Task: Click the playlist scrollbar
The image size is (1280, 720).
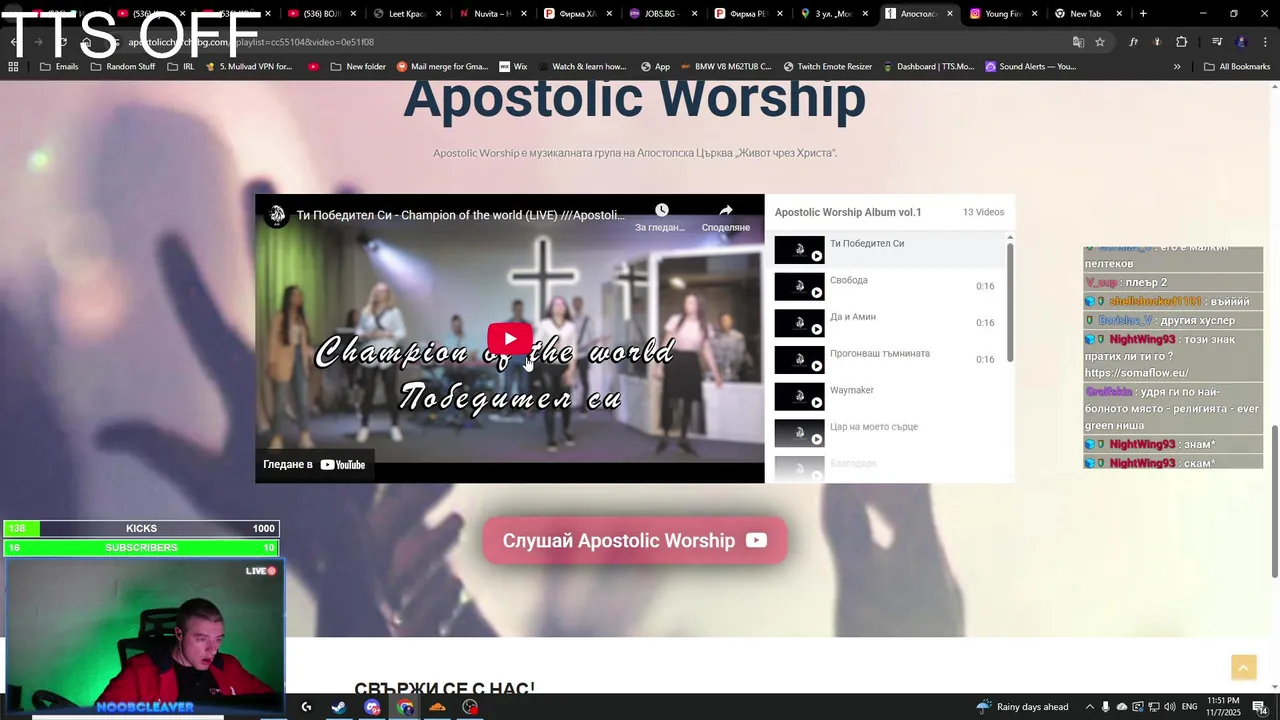Action: tap(1010, 301)
